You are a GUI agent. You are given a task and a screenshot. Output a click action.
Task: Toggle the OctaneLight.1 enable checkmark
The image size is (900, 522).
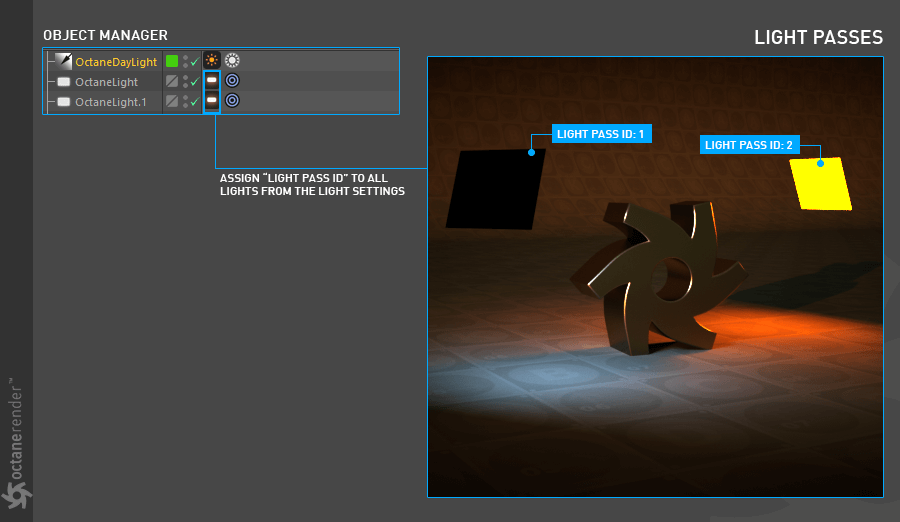[195, 102]
